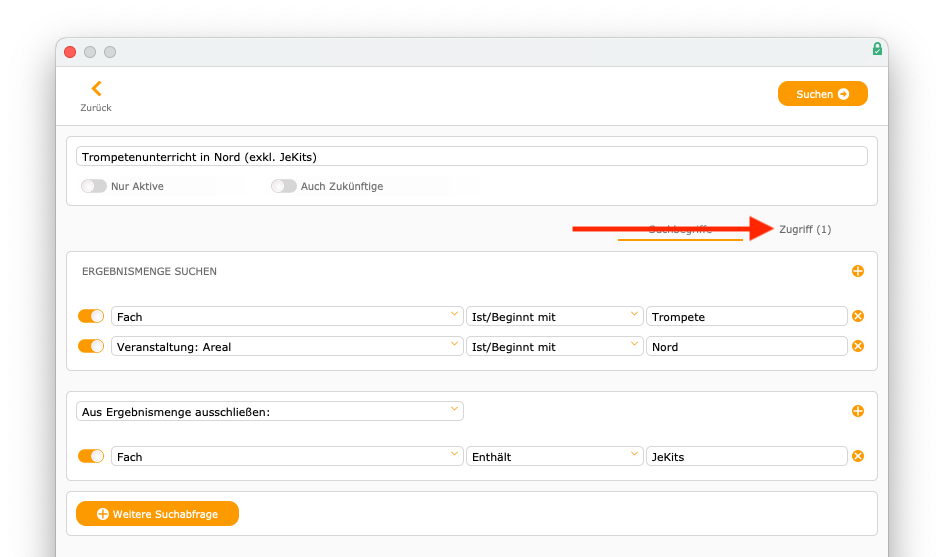Open the operator dropdown in Trompete row
This screenshot has height=557, width=944.
554,316
